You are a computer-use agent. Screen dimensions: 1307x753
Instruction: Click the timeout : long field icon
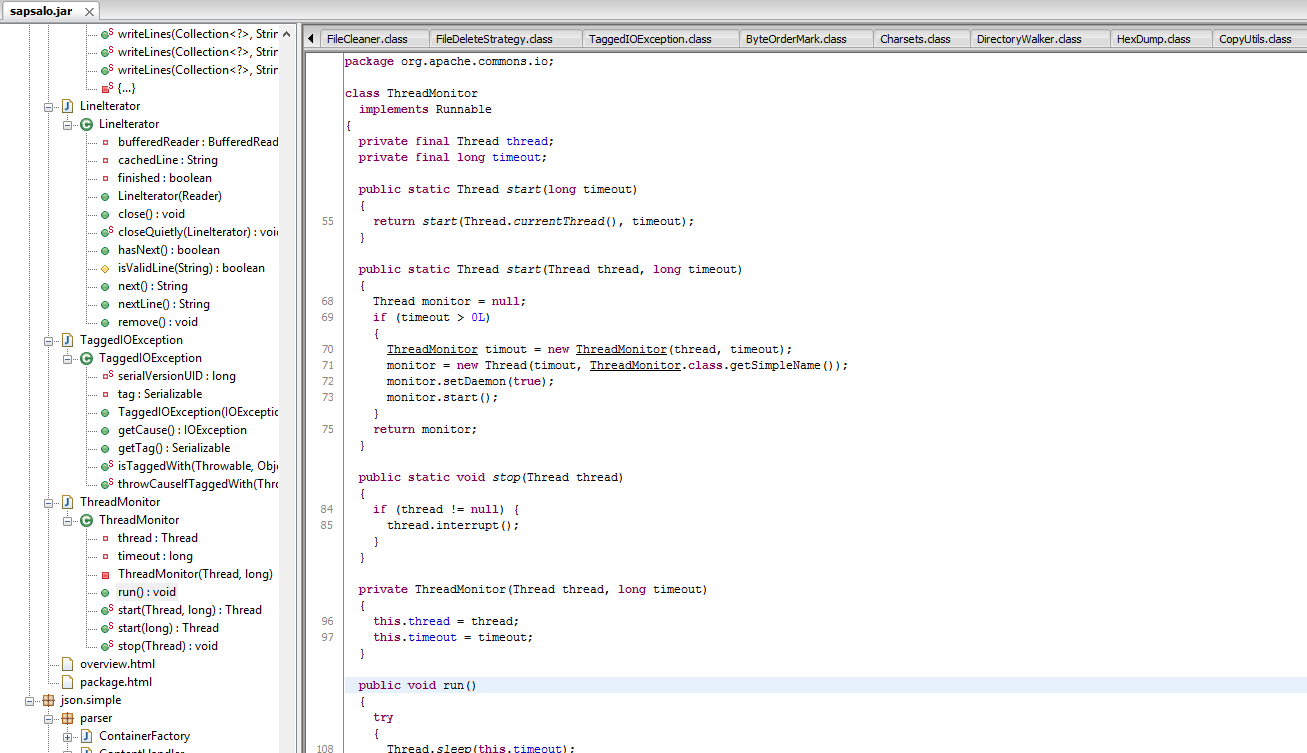click(x=105, y=556)
